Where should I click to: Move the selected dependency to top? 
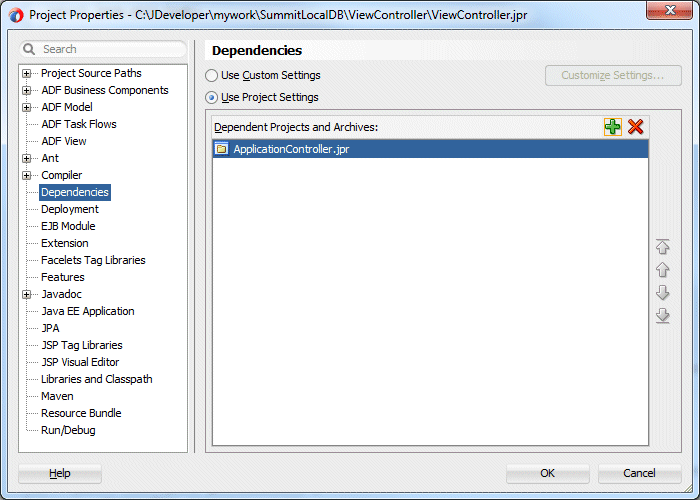click(x=662, y=247)
